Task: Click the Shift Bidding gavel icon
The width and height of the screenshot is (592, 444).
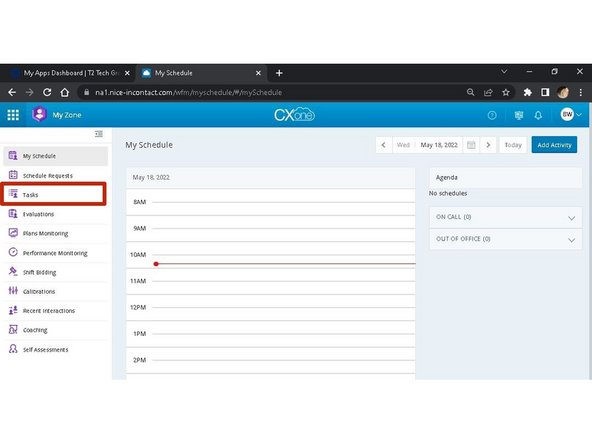Action: (x=13, y=271)
